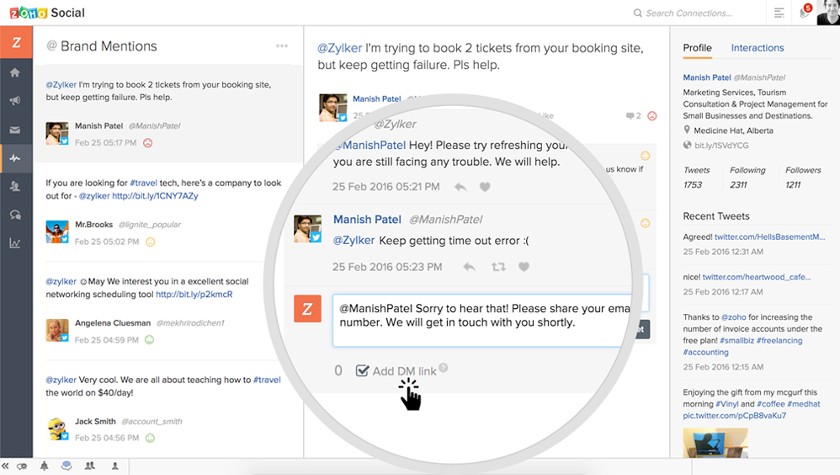Click into Search Connections field
840x475 pixels.
689,13
